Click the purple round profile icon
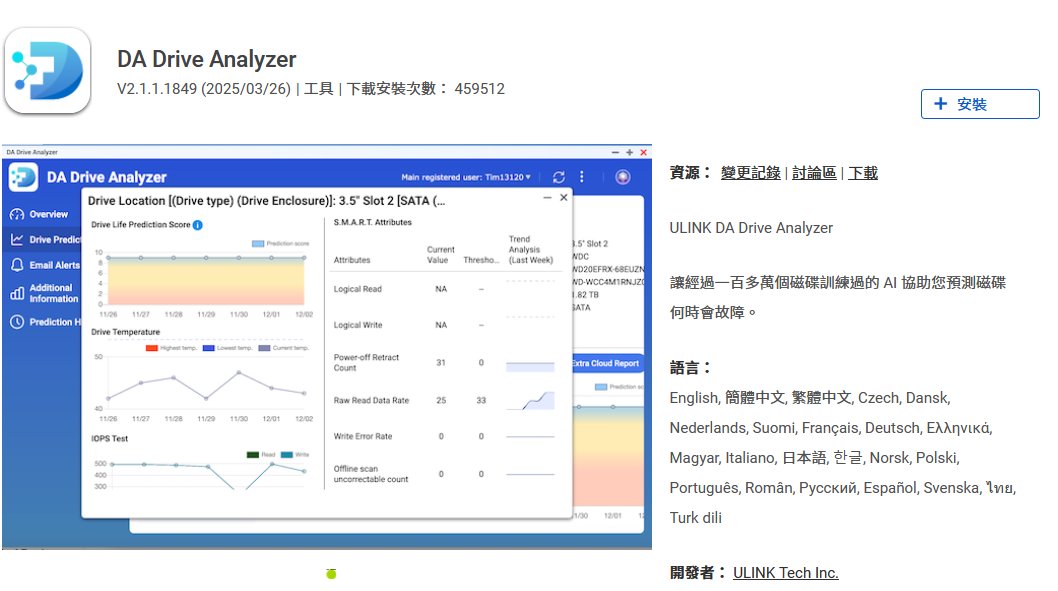This screenshot has width=1058, height=591. [623, 177]
